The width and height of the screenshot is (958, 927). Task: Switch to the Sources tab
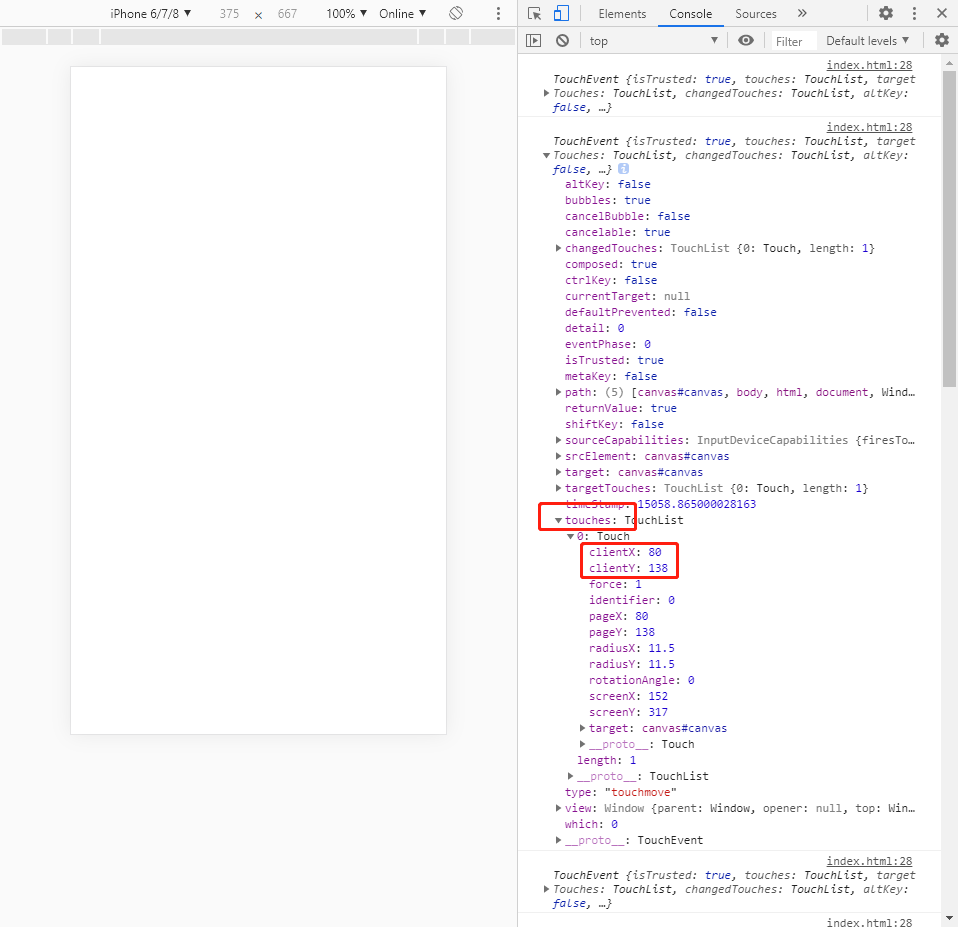point(756,13)
